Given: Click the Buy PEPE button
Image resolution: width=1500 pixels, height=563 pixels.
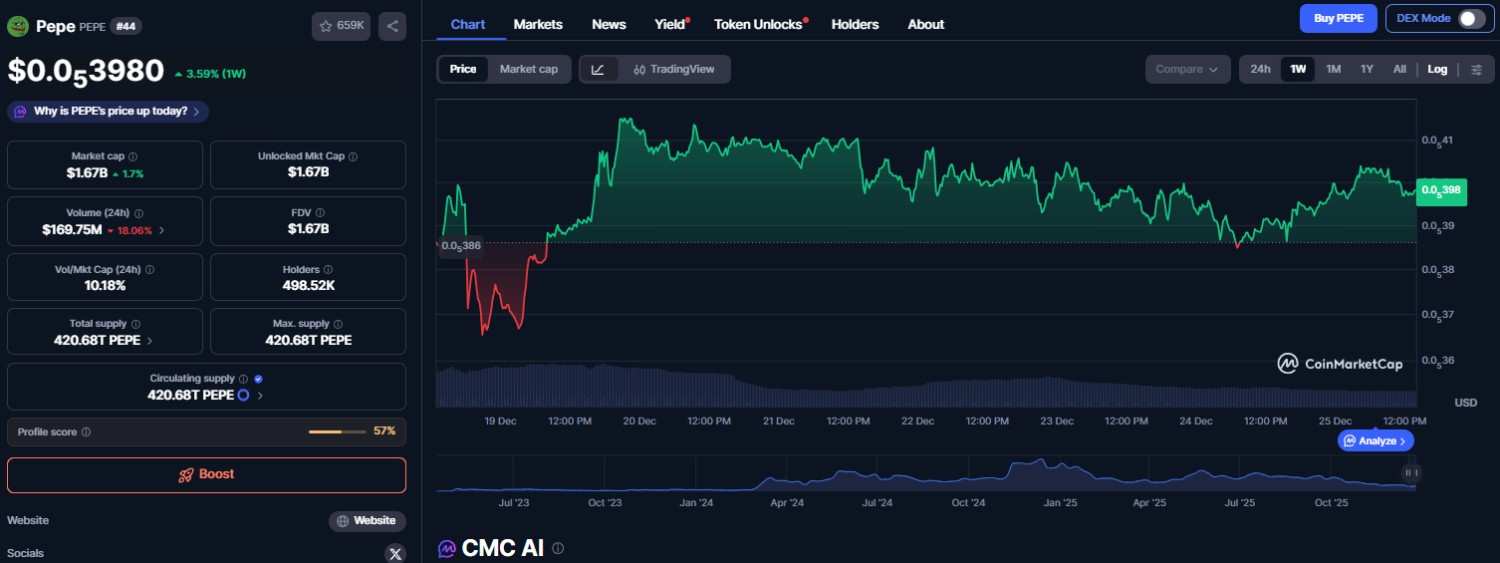Looking at the screenshot, I should (x=1338, y=18).
